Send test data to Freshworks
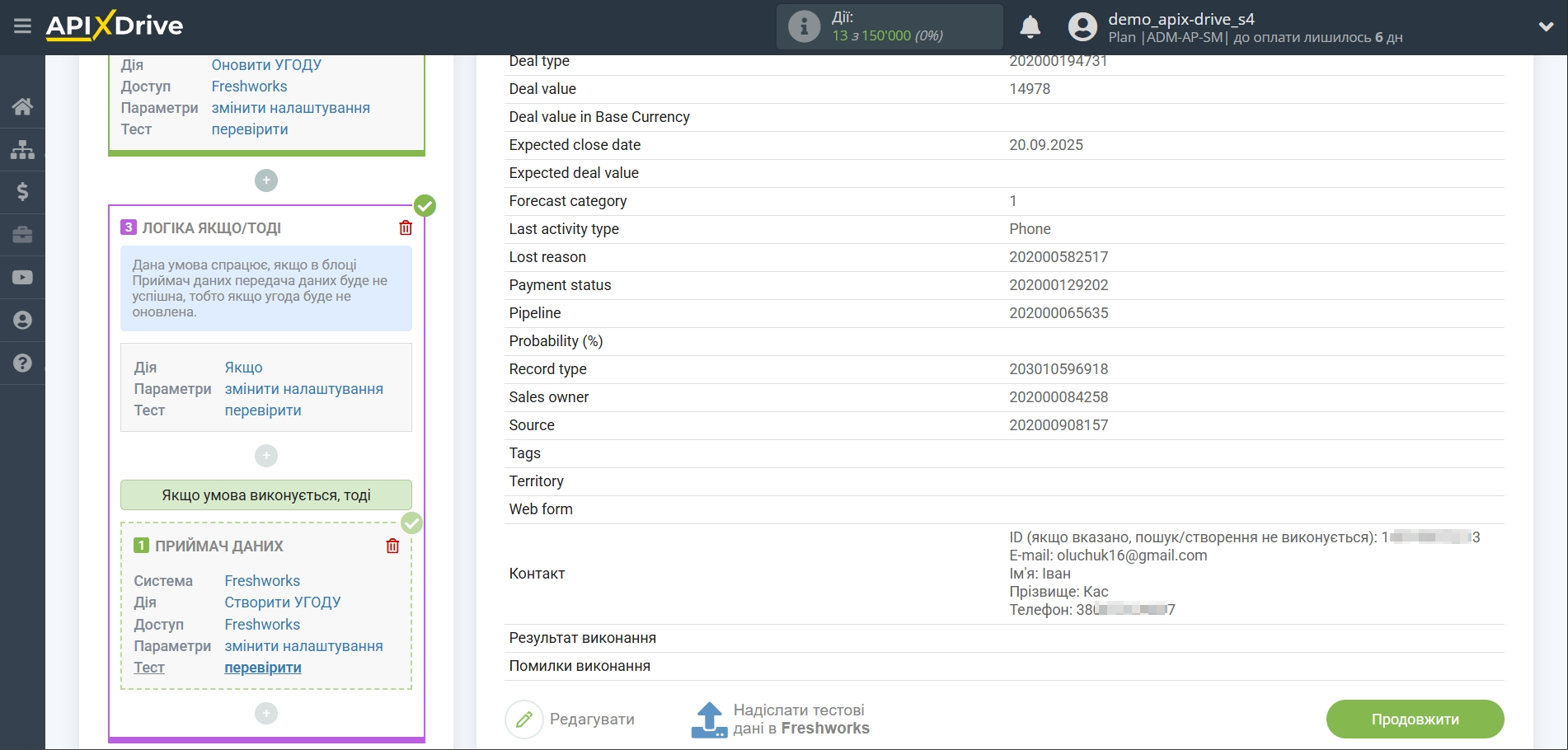 [781, 720]
